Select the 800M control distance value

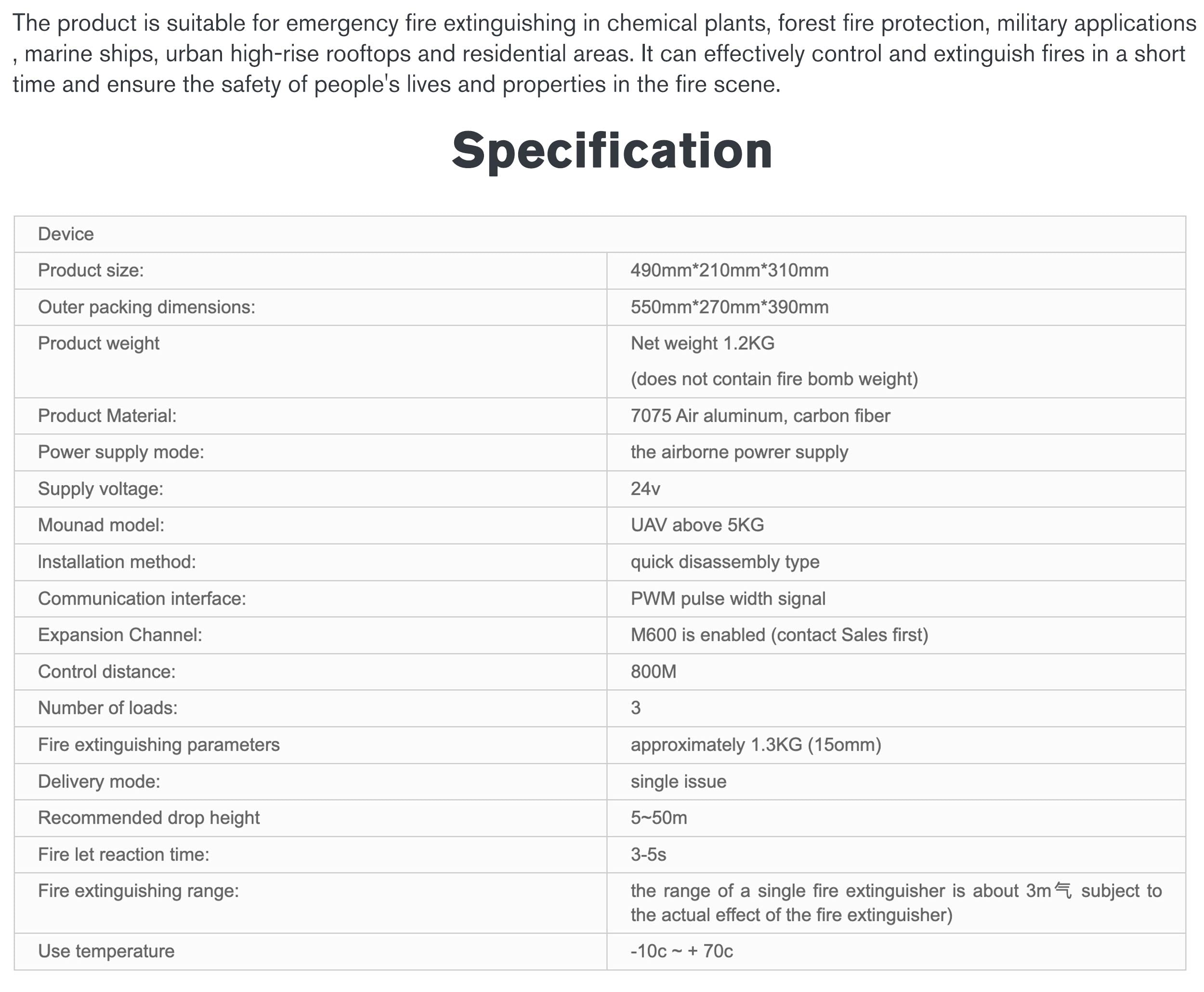pyautogui.click(x=653, y=672)
